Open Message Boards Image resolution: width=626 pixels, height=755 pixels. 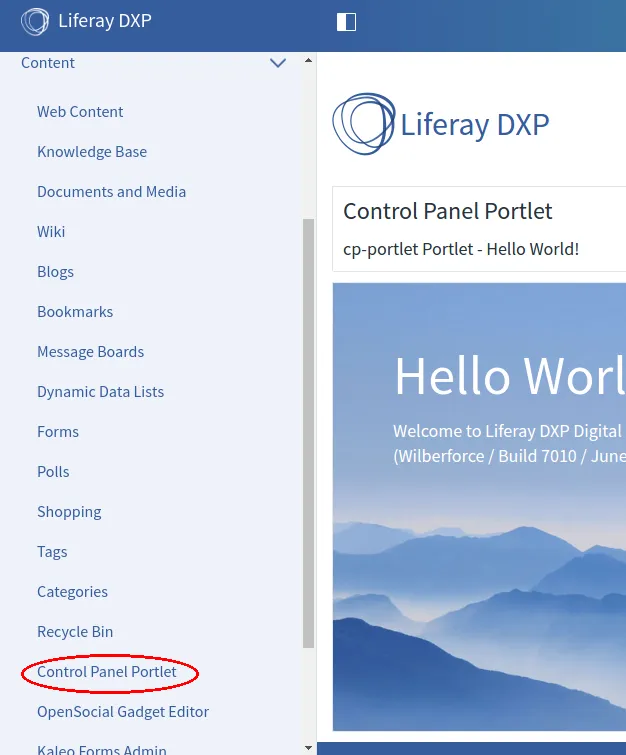[x=91, y=351]
